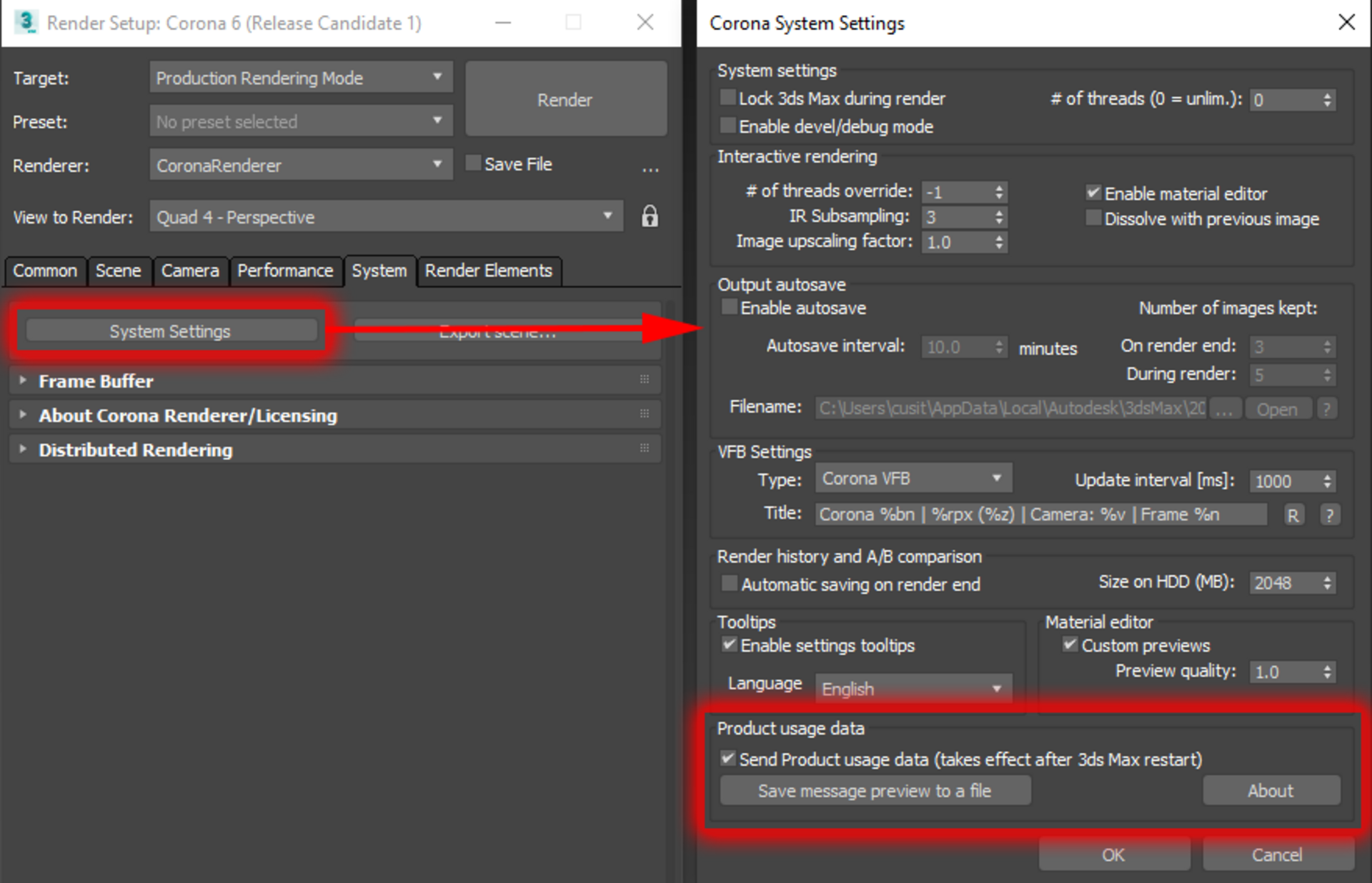This screenshot has height=883, width=1372.
Task: Open the Renderer dropdown showing CoronaRenderer
Action: [301, 164]
